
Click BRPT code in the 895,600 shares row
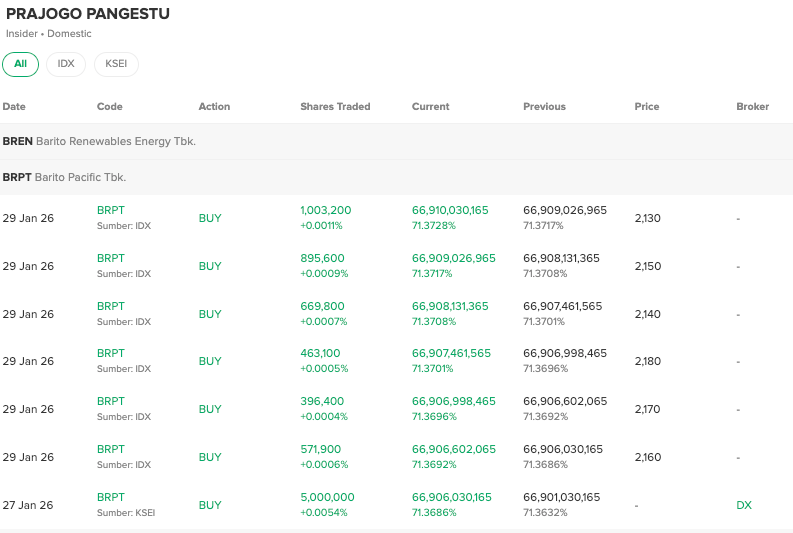click(111, 258)
